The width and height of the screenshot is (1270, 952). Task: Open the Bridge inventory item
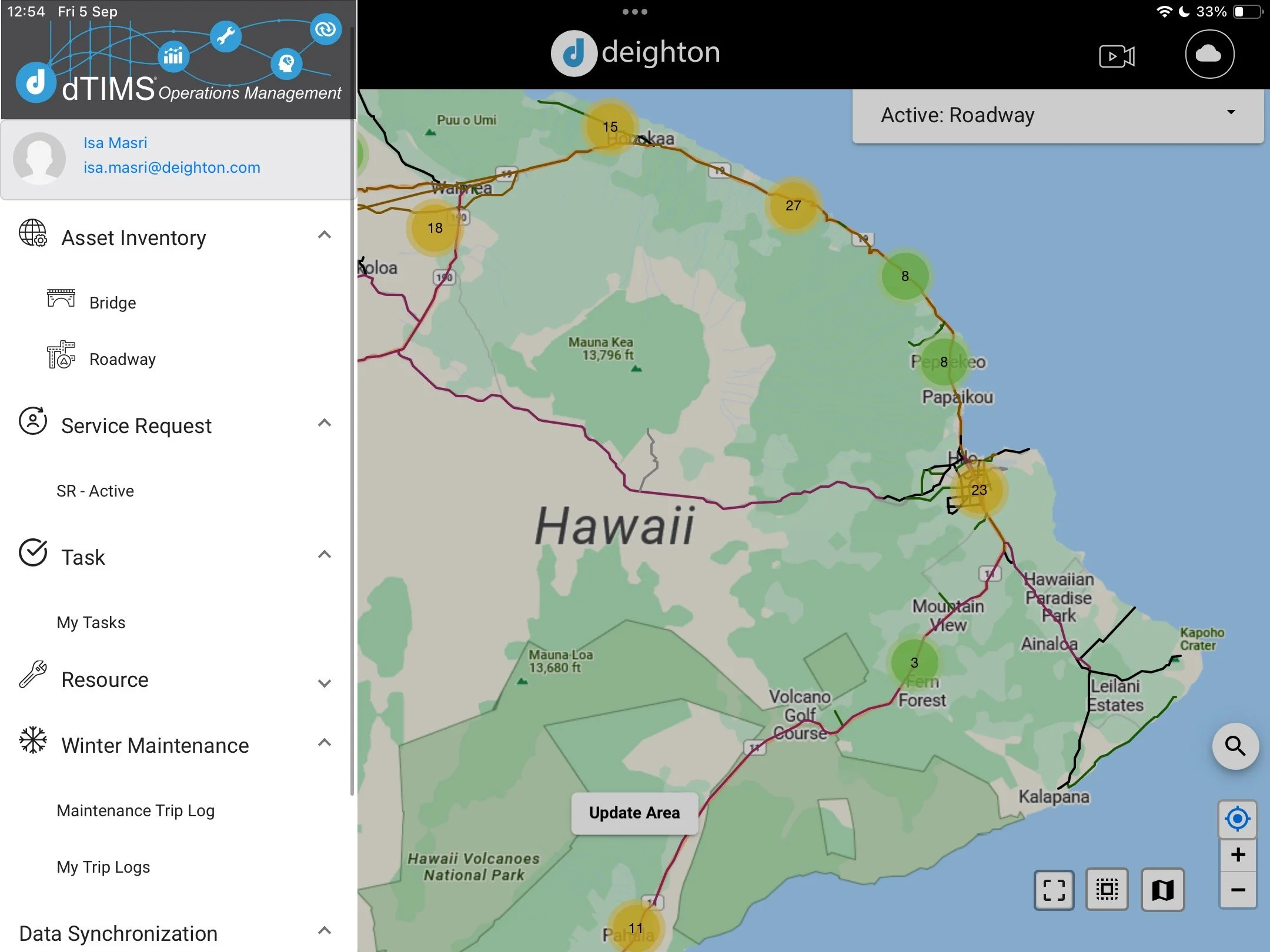(x=112, y=303)
